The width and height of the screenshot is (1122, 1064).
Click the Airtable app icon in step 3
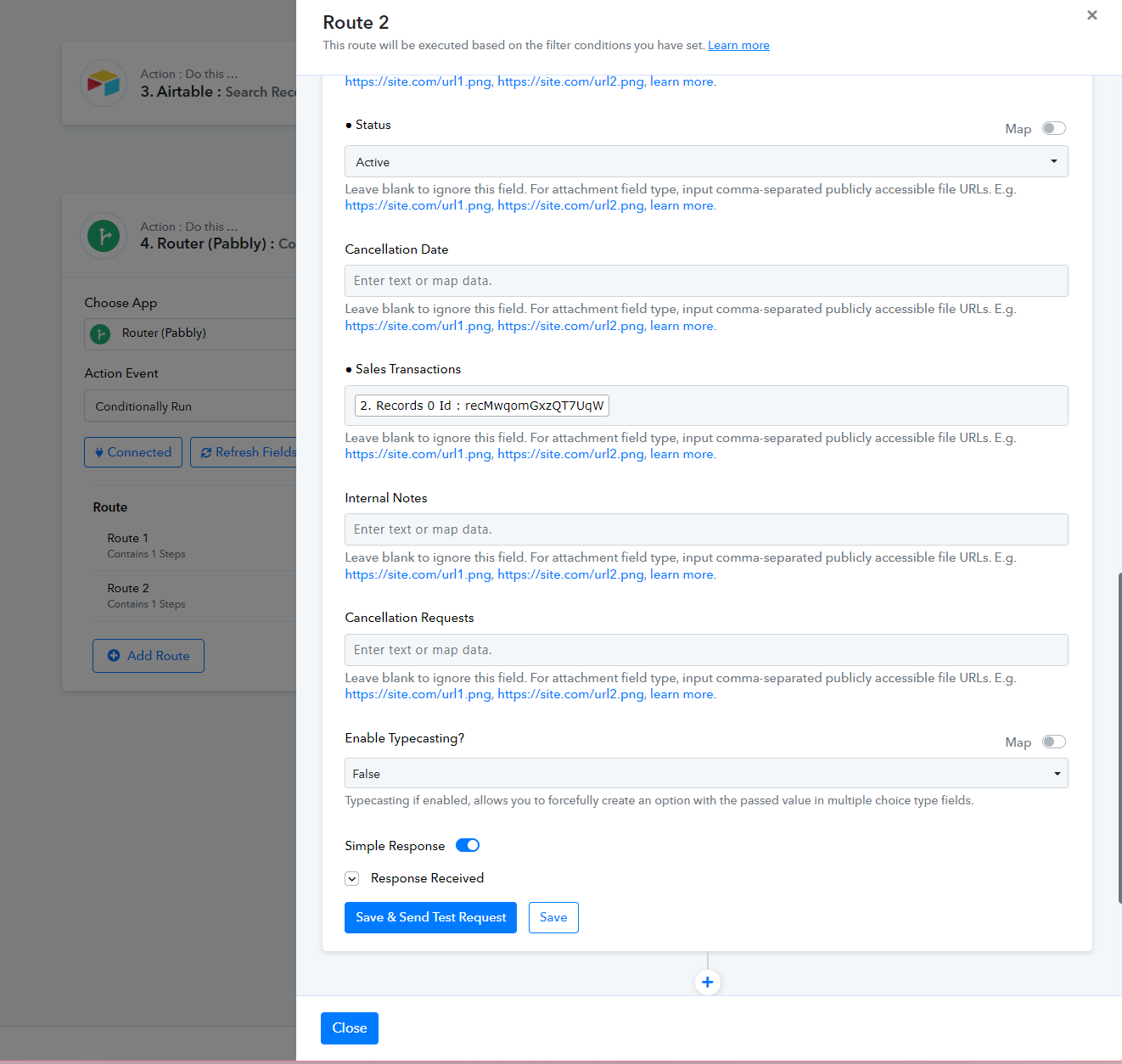tap(104, 83)
